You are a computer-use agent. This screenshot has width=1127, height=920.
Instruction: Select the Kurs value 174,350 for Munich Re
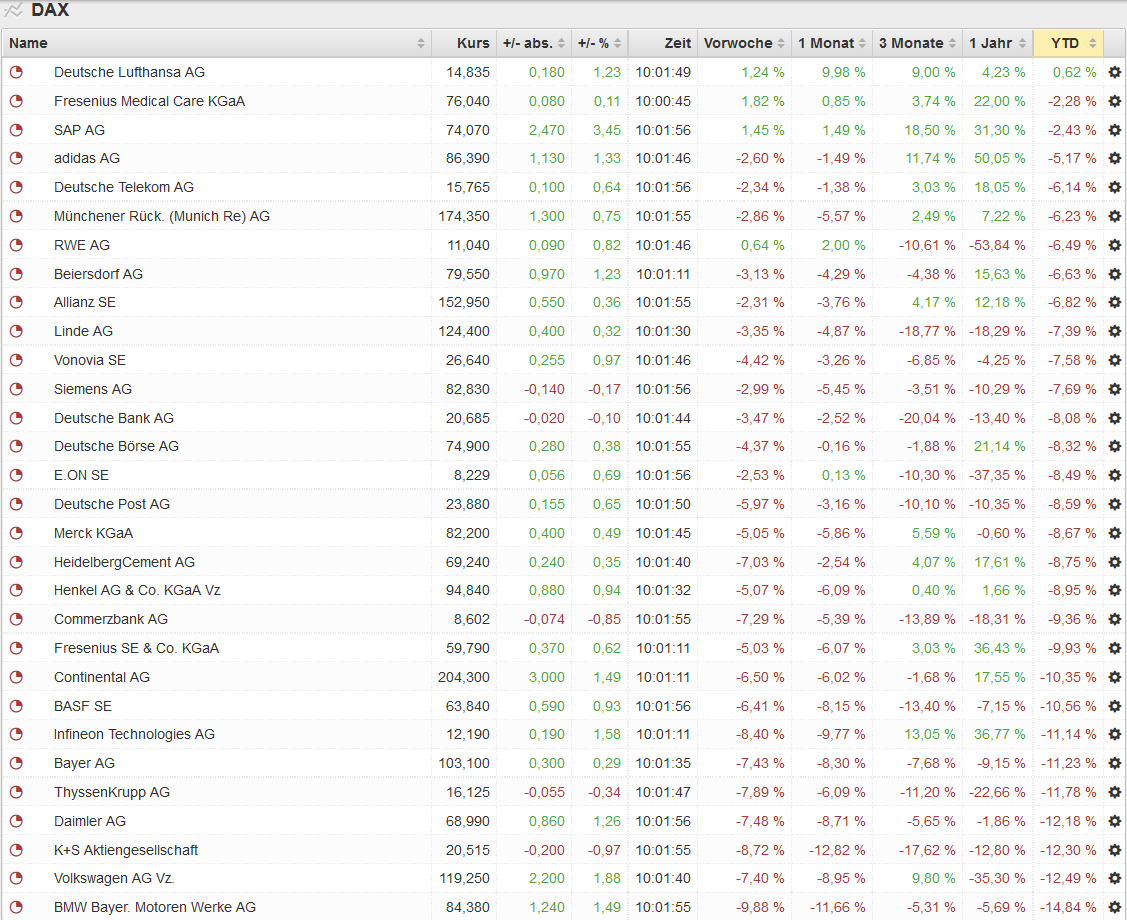coord(464,216)
